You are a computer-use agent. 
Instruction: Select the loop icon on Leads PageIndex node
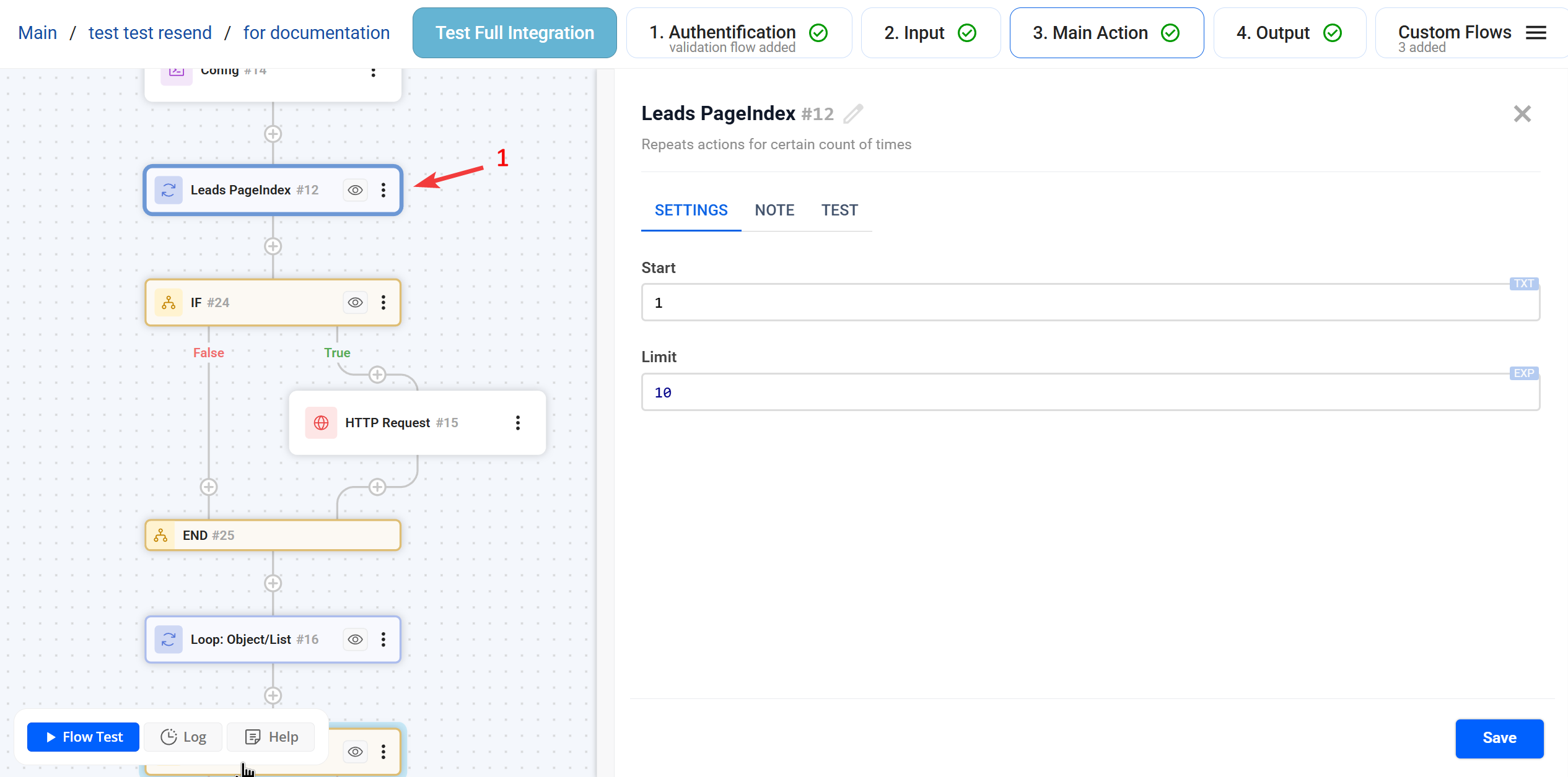[x=167, y=190]
